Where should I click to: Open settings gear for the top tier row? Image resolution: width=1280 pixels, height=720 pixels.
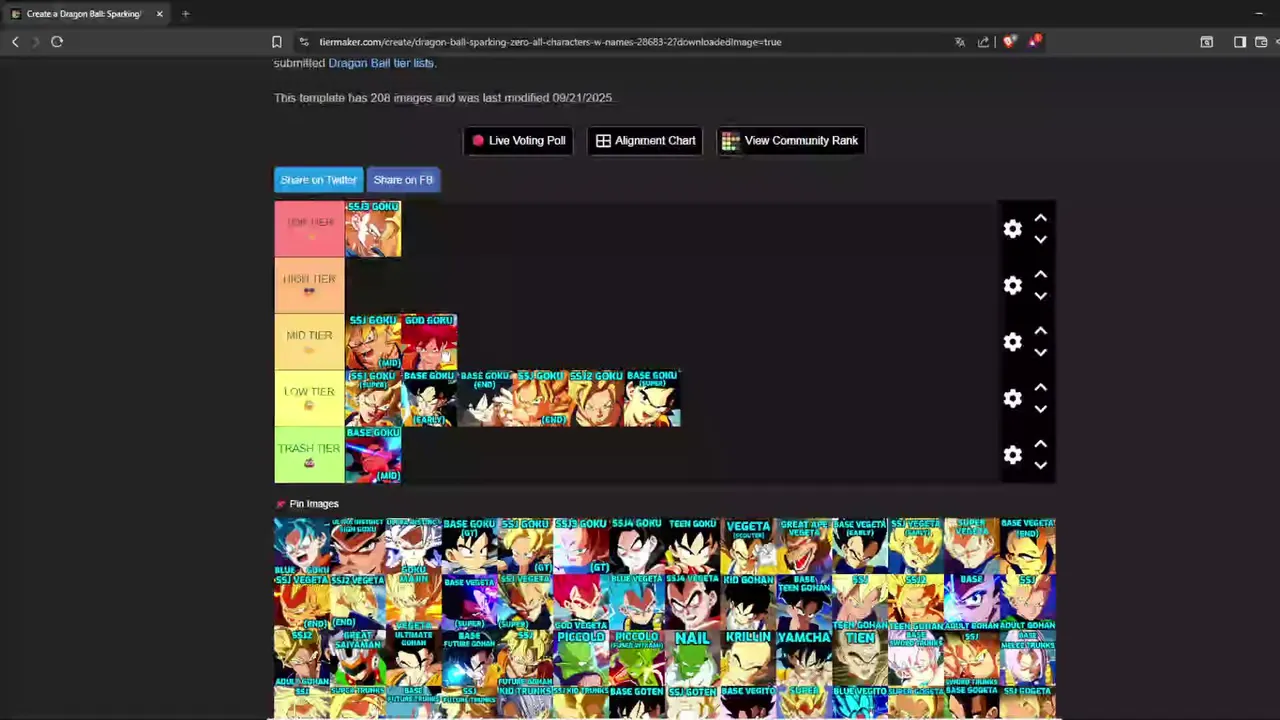(x=1013, y=229)
